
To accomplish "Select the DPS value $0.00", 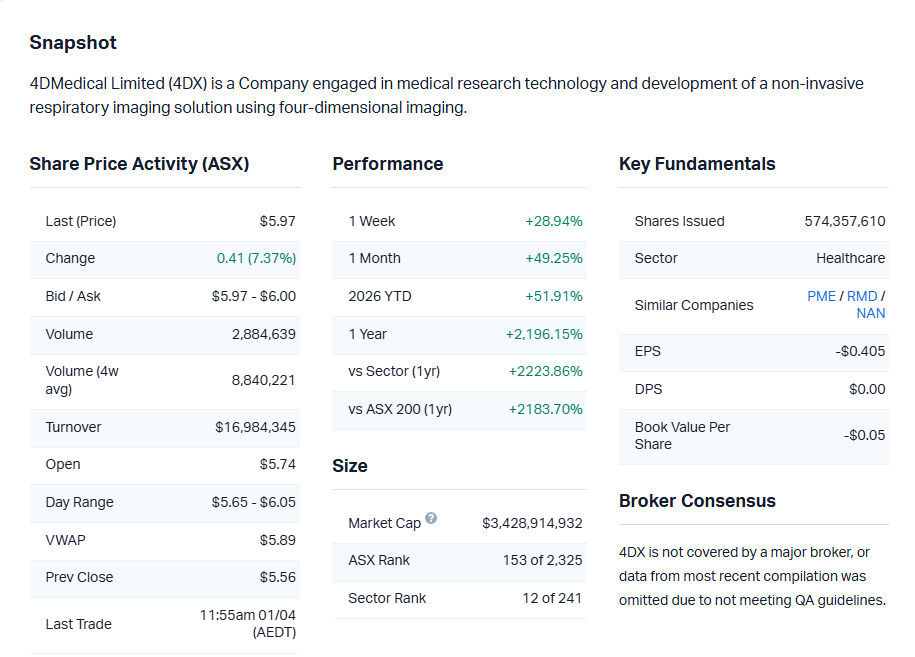I will tap(867, 389).
